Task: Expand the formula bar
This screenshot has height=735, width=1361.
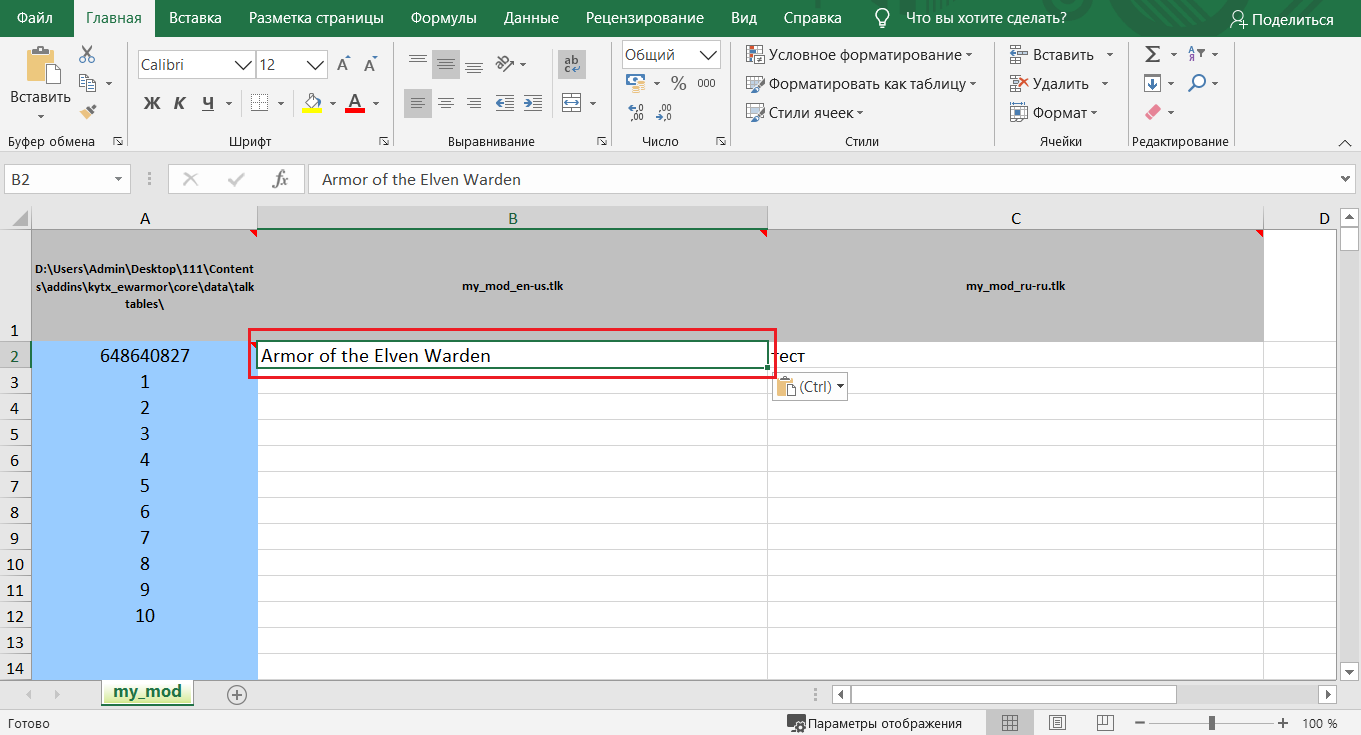Action: (x=1345, y=179)
